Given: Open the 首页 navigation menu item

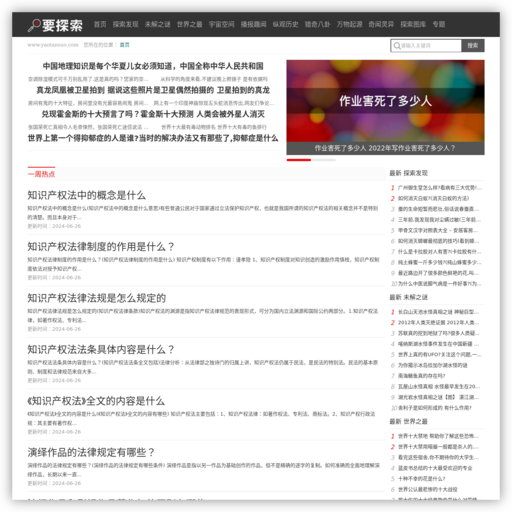Looking at the screenshot, I should click(100, 24).
